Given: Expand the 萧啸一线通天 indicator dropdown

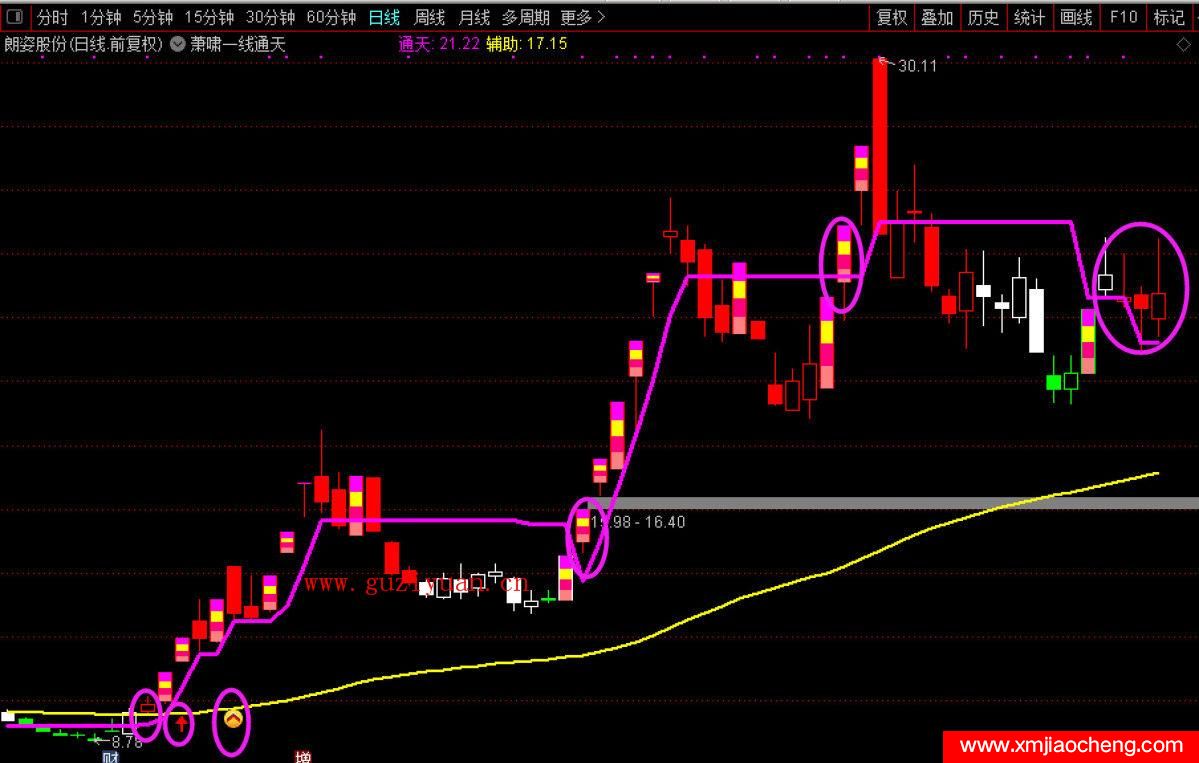Looking at the screenshot, I should pyautogui.click(x=178, y=44).
